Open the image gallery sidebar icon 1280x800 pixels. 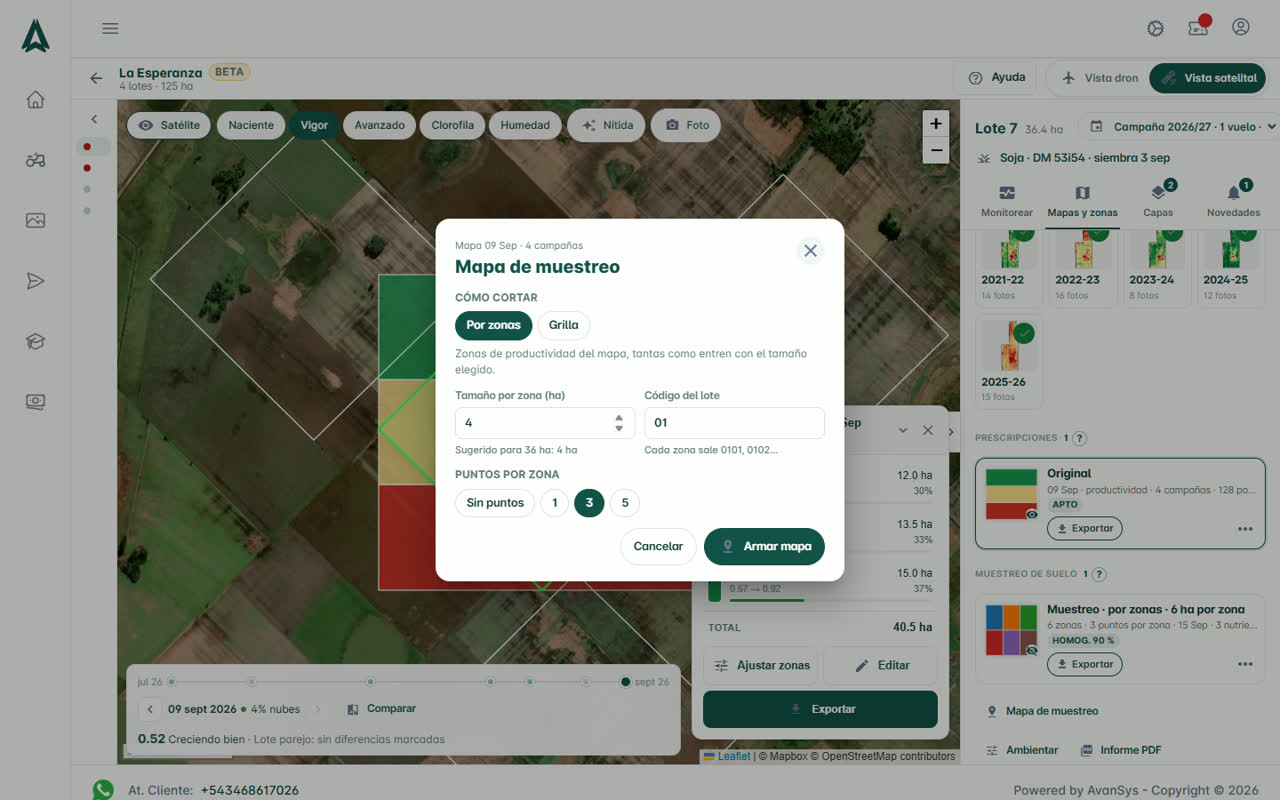(35, 221)
